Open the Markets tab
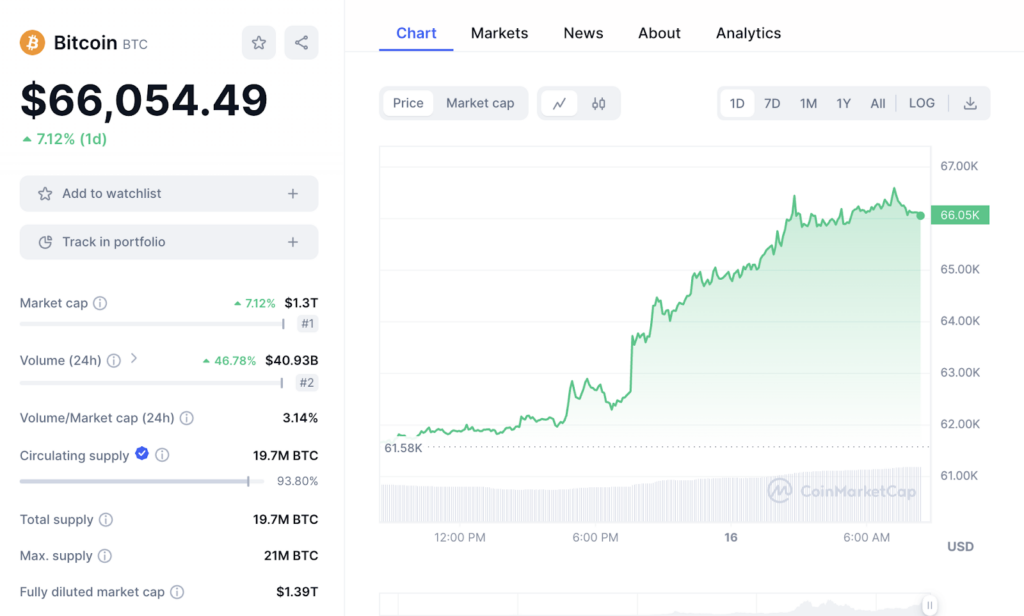This screenshot has height=616, width=1024. pyautogui.click(x=499, y=33)
